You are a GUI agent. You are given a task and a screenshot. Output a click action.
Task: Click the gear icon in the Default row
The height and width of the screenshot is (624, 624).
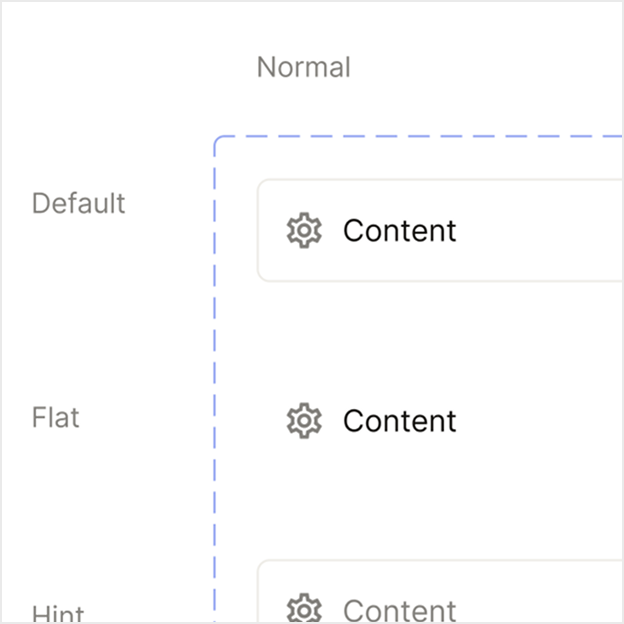click(x=303, y=231)
